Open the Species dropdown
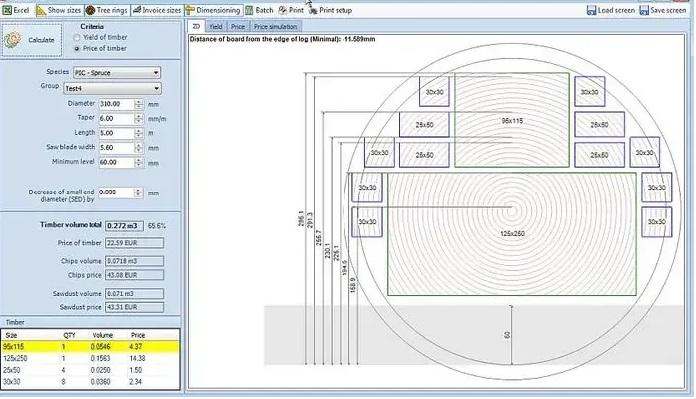This screenshot has width=696, height=399. (117, 72)
